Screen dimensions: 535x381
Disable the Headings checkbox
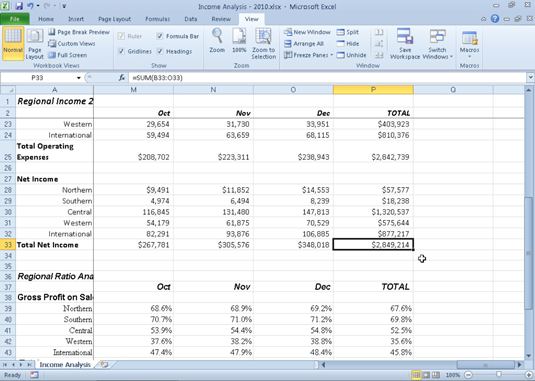(160, 51)
